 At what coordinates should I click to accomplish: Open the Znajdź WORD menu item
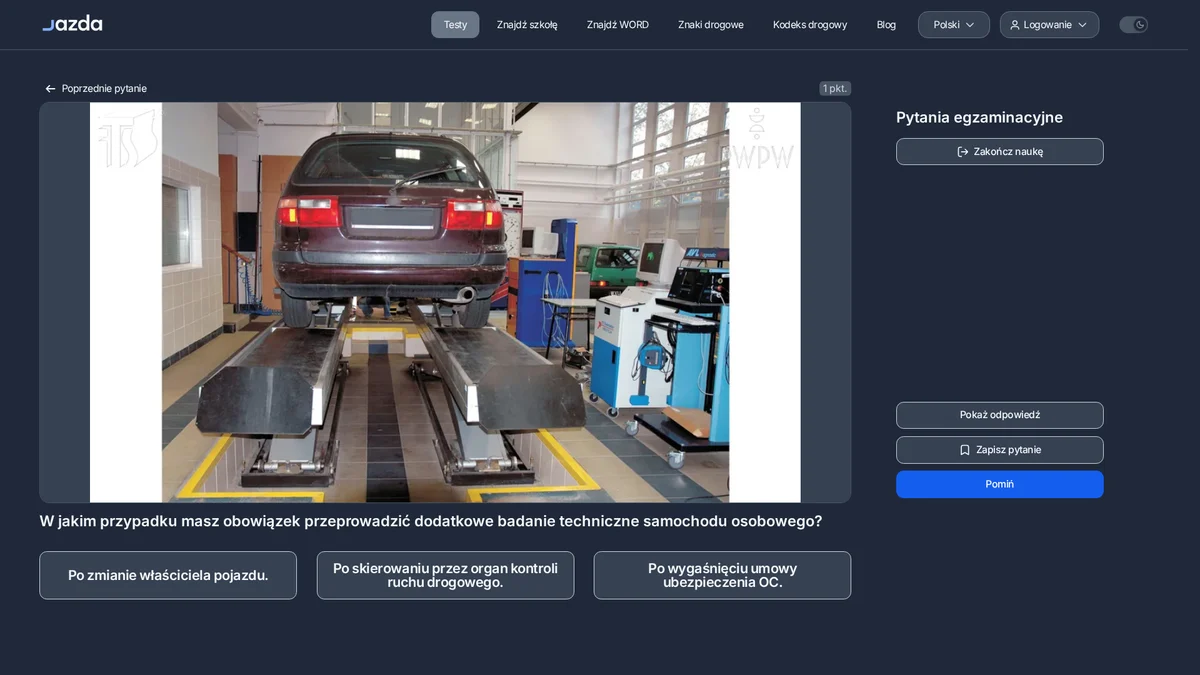coord(618,25)
